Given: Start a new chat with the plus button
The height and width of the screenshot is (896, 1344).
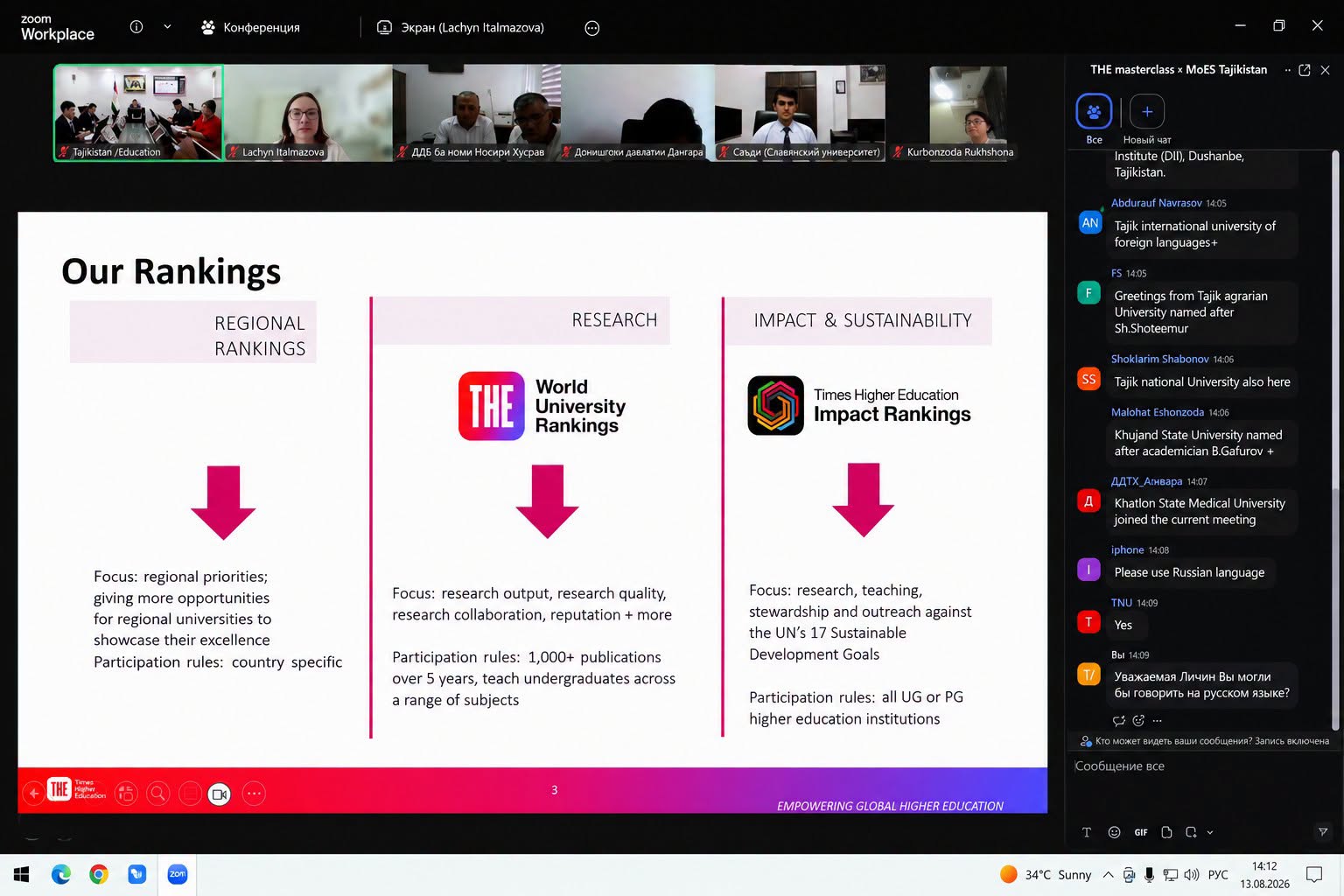Looking at the screenshot, I should 1147,112.
